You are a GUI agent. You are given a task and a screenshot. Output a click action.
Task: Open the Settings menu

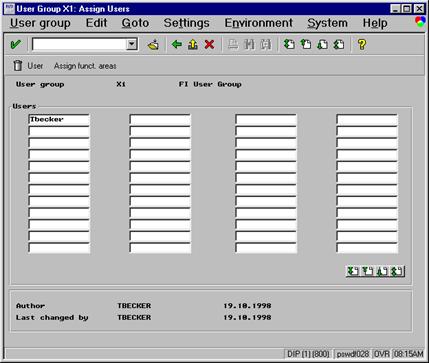186,23
